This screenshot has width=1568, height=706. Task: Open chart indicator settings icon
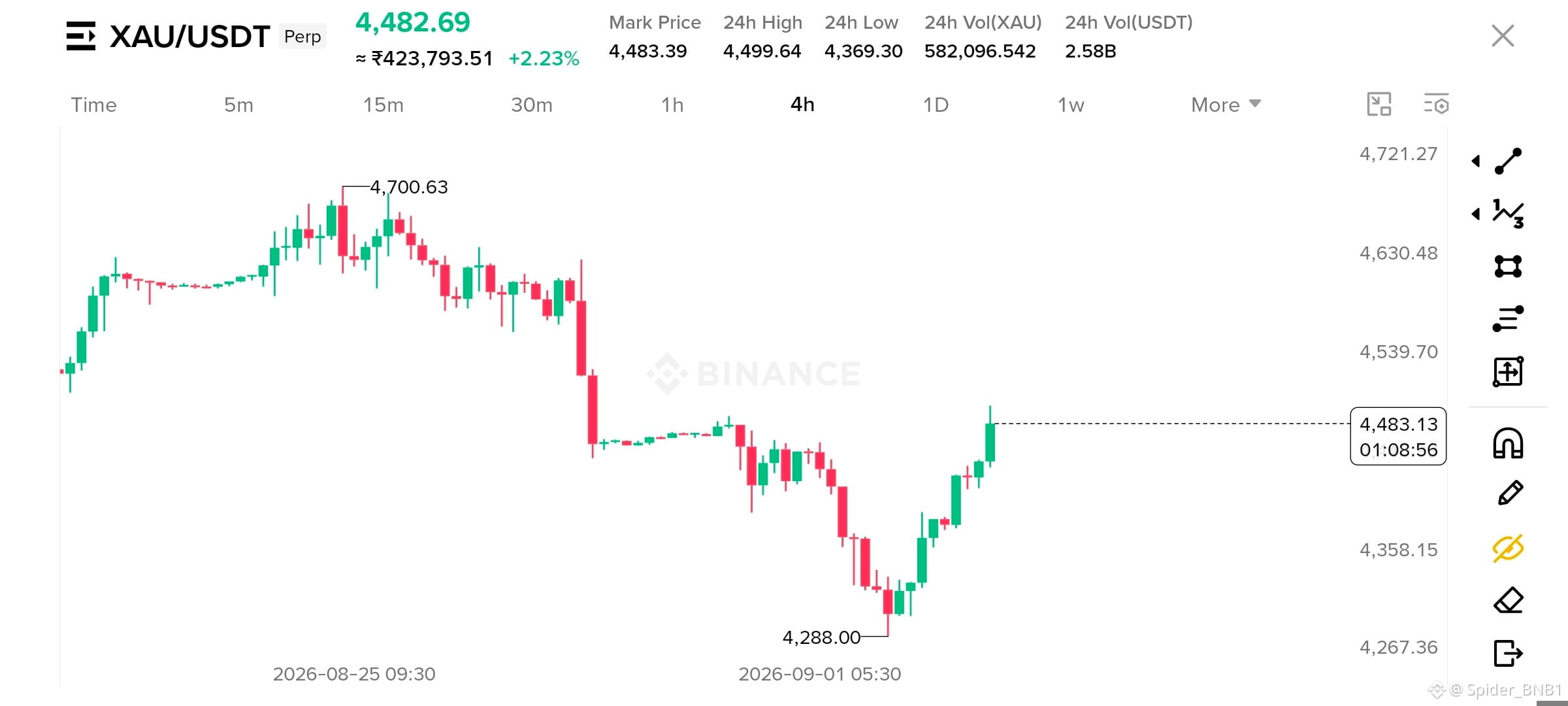click(x=1437, y=104)
